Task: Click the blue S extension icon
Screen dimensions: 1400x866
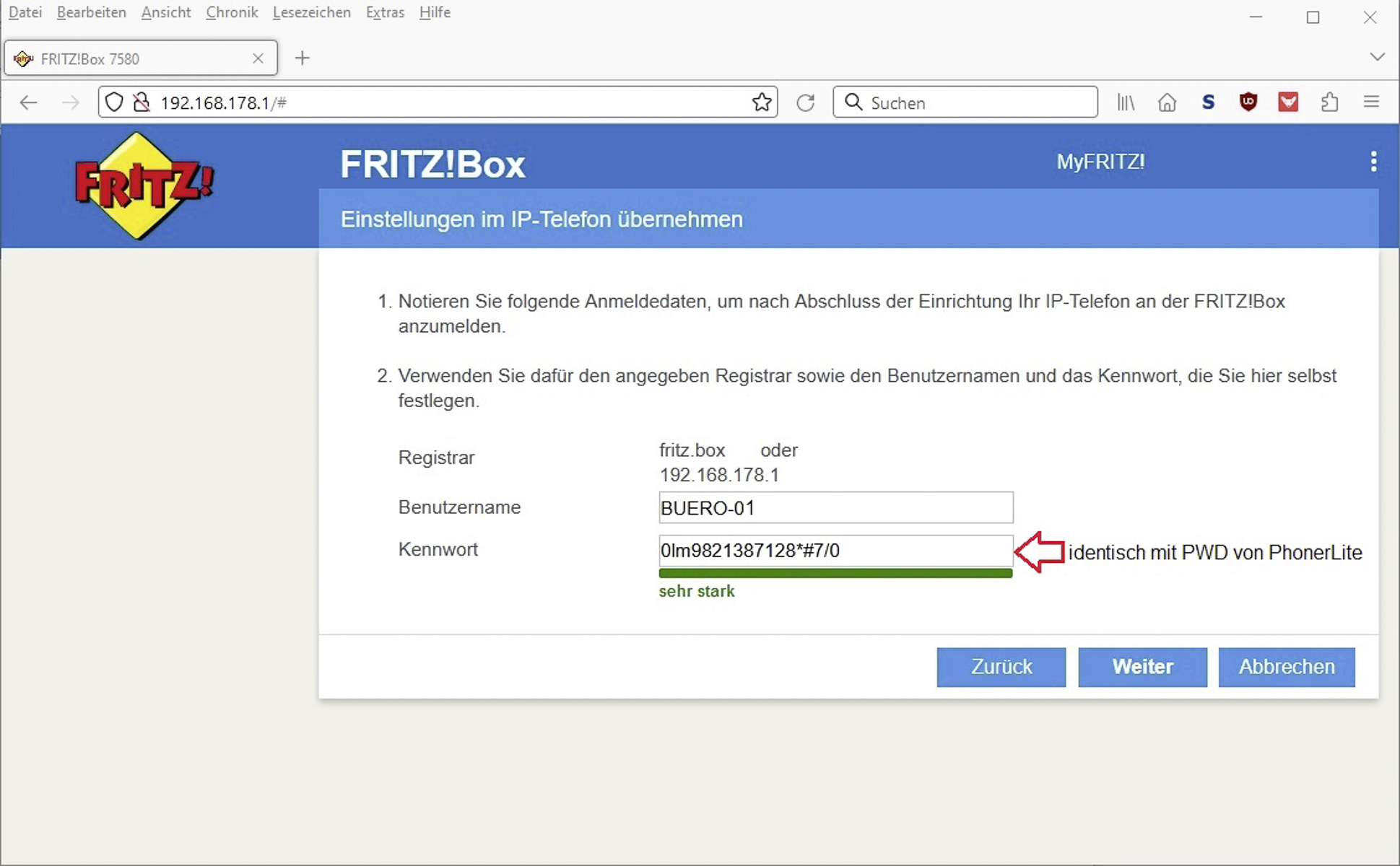Action: 1208,102
